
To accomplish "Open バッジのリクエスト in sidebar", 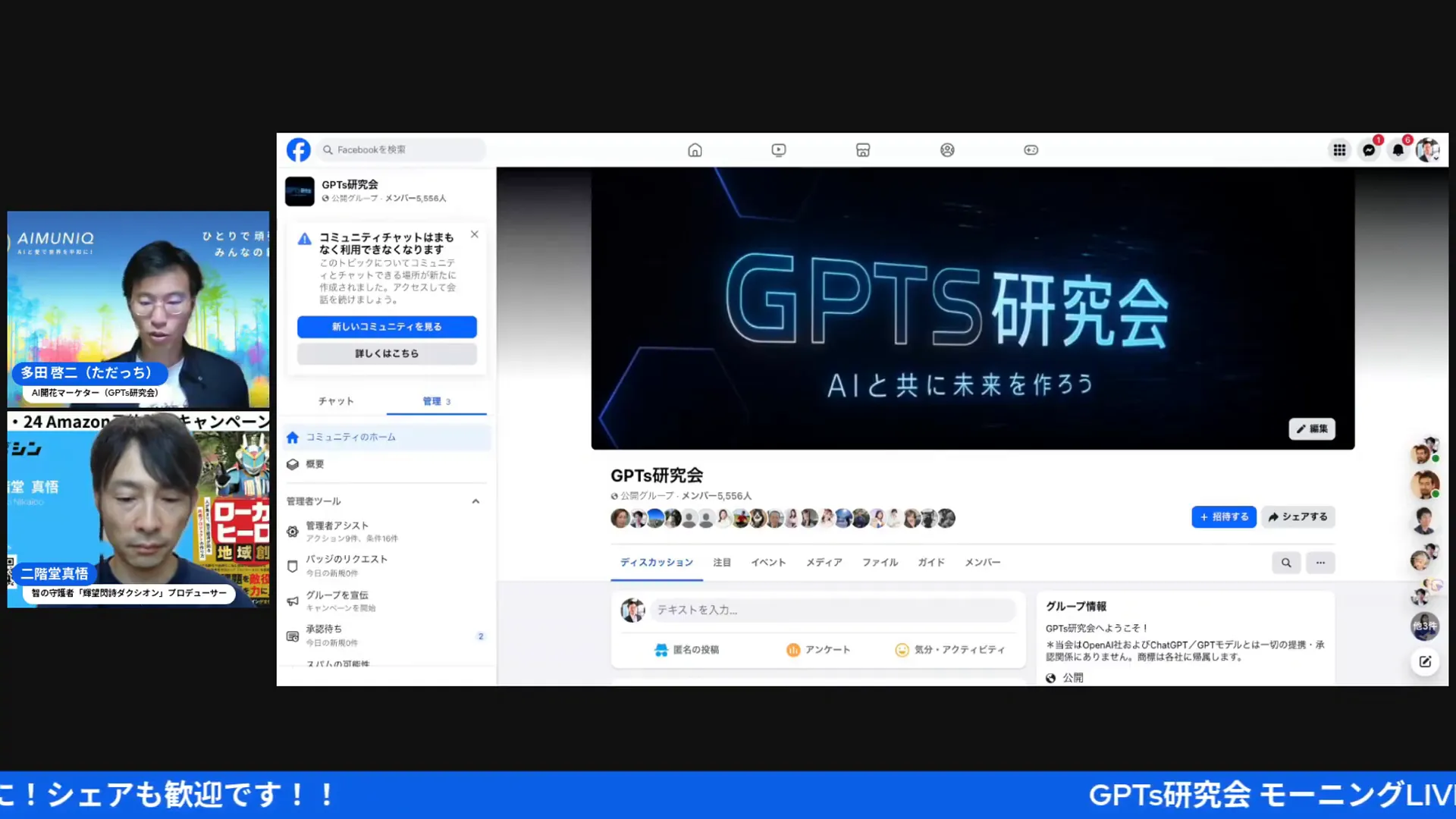I will (x=388, y=566).
